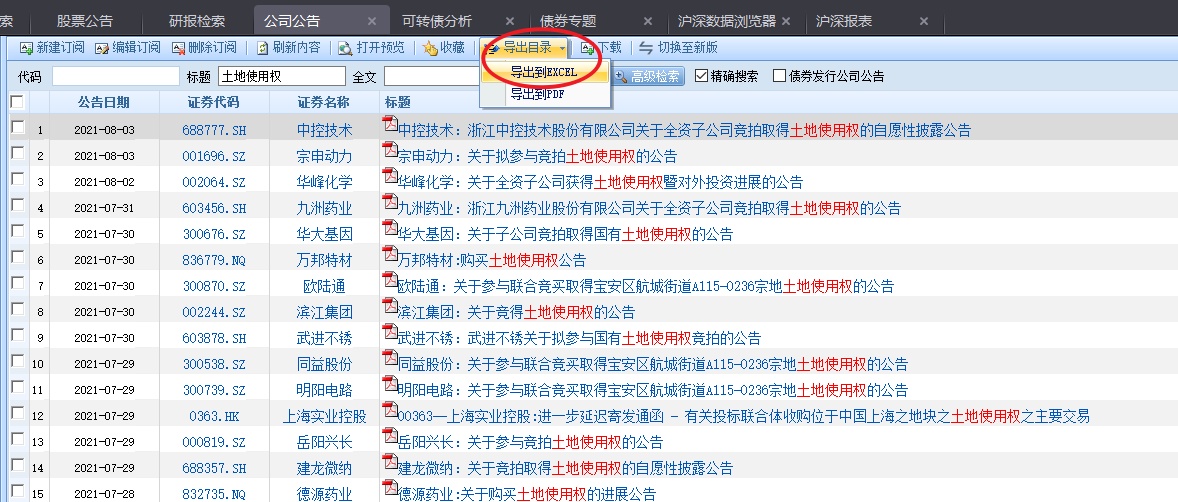
Task: Click the PDF icon beside the 华峰化学 title
Action: point(390,177)
